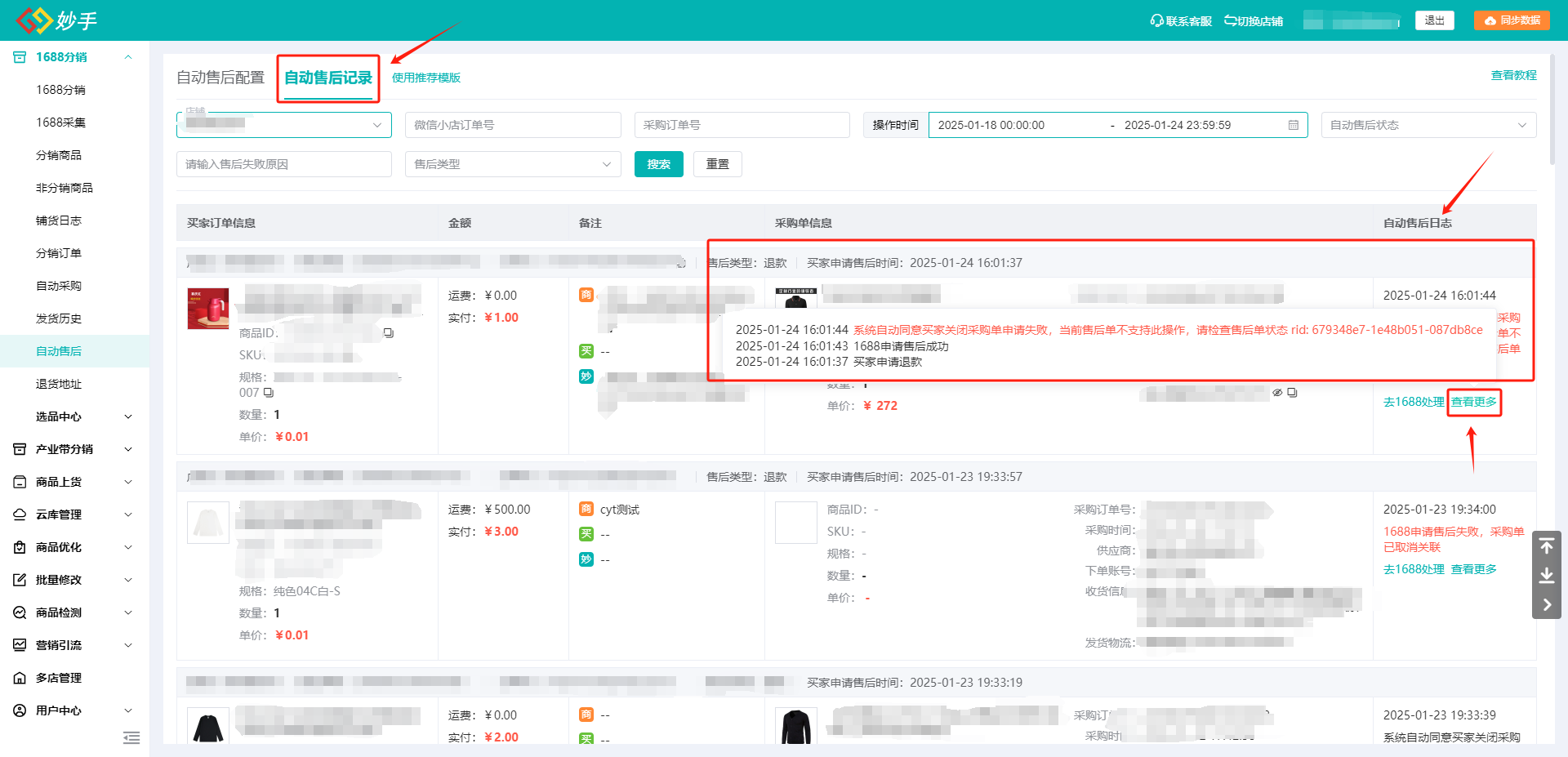Expand the 商品优化 sidebar group
This screenshot has width=1568, height=757.
click(x=128, y=547)
